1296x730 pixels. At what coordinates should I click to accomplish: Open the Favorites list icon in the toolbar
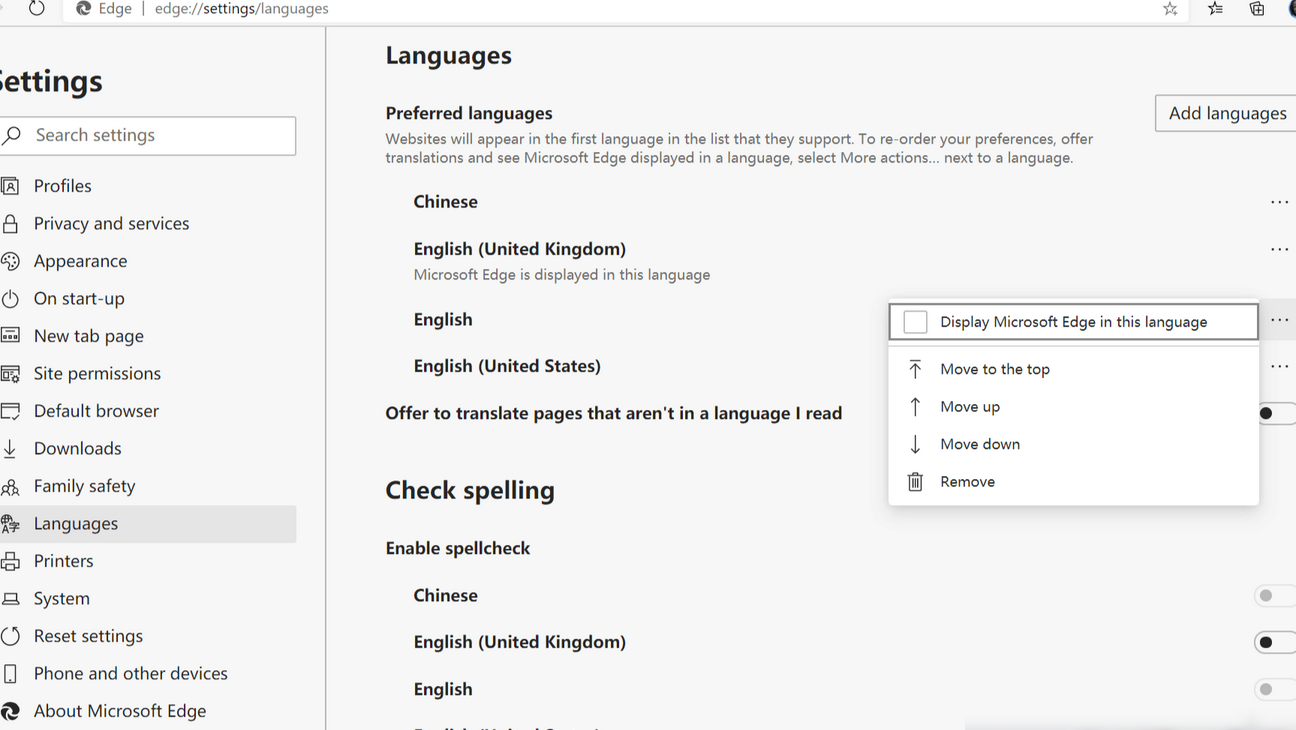point(1215,9)
